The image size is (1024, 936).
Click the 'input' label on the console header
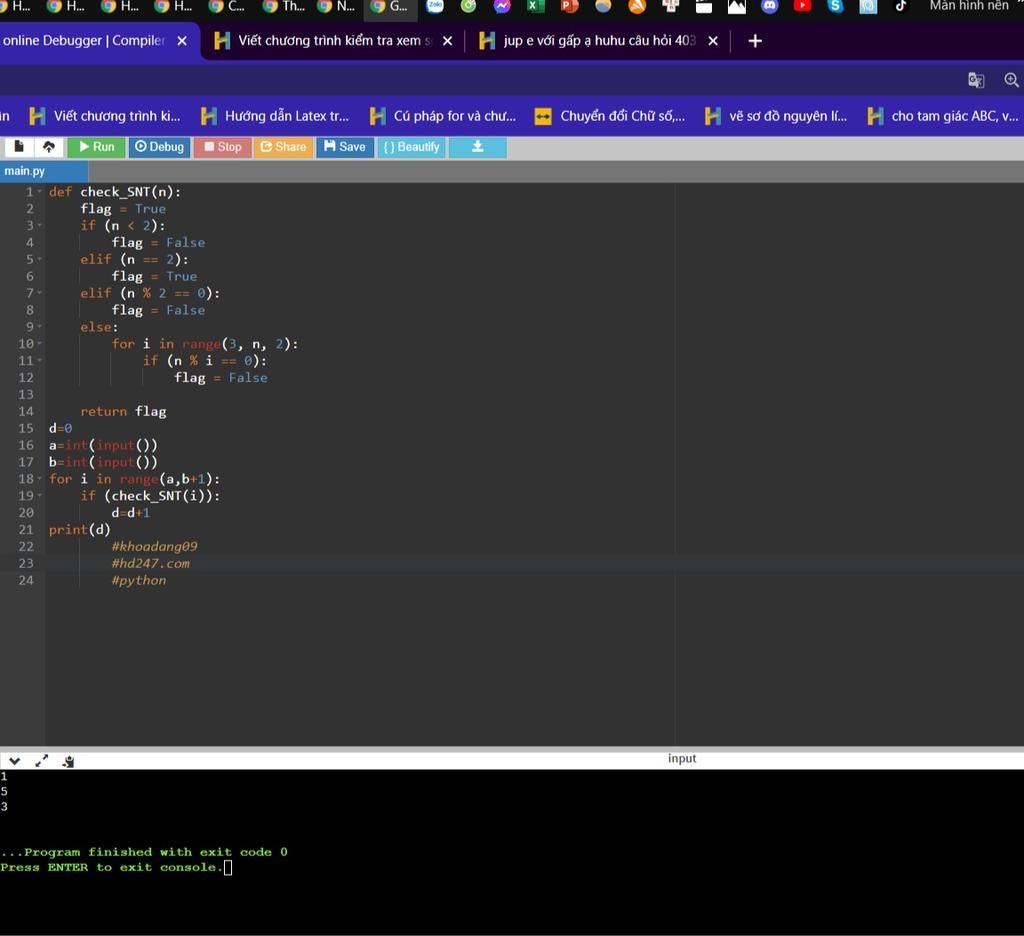(682, 758)
